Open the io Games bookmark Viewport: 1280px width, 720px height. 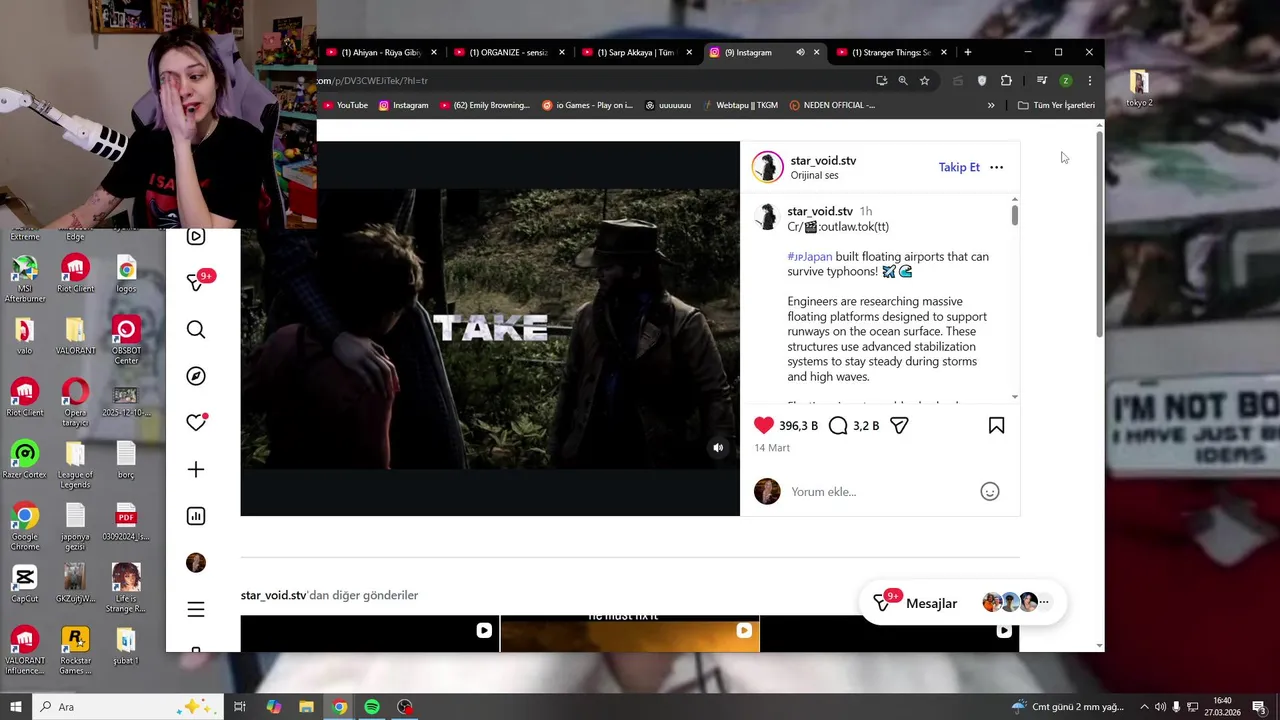[x=588, y=105]
